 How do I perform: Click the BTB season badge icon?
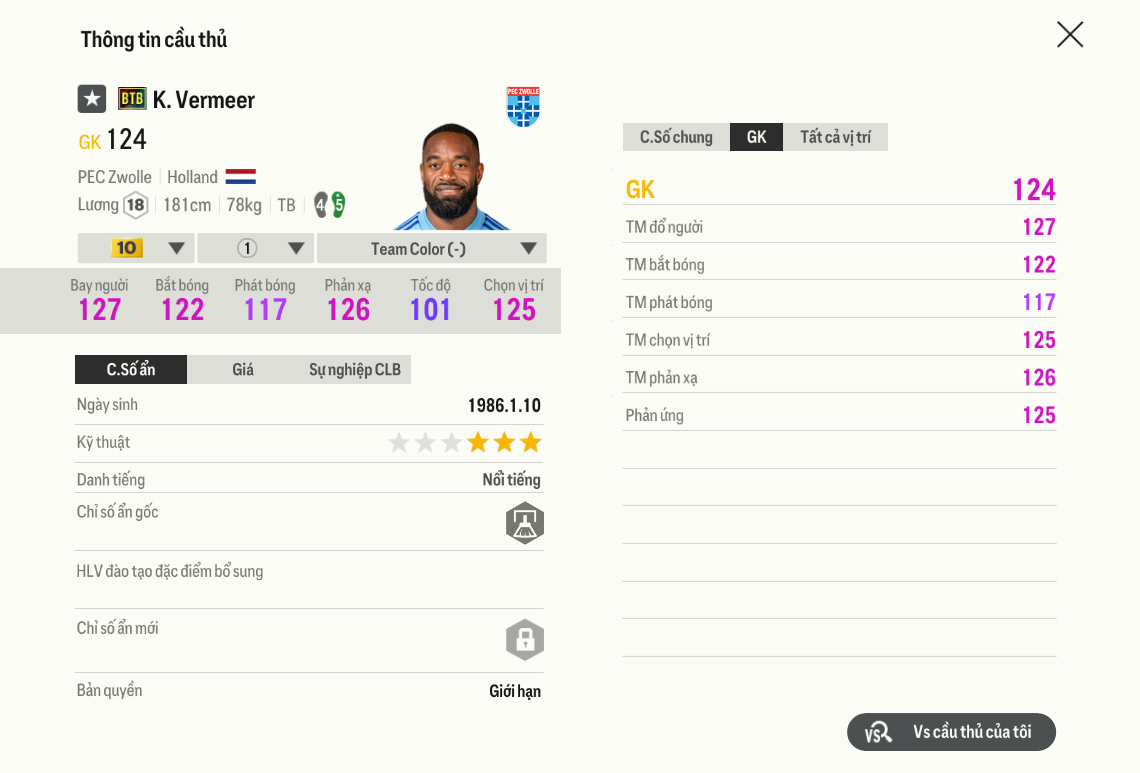[x=132, y=98]
